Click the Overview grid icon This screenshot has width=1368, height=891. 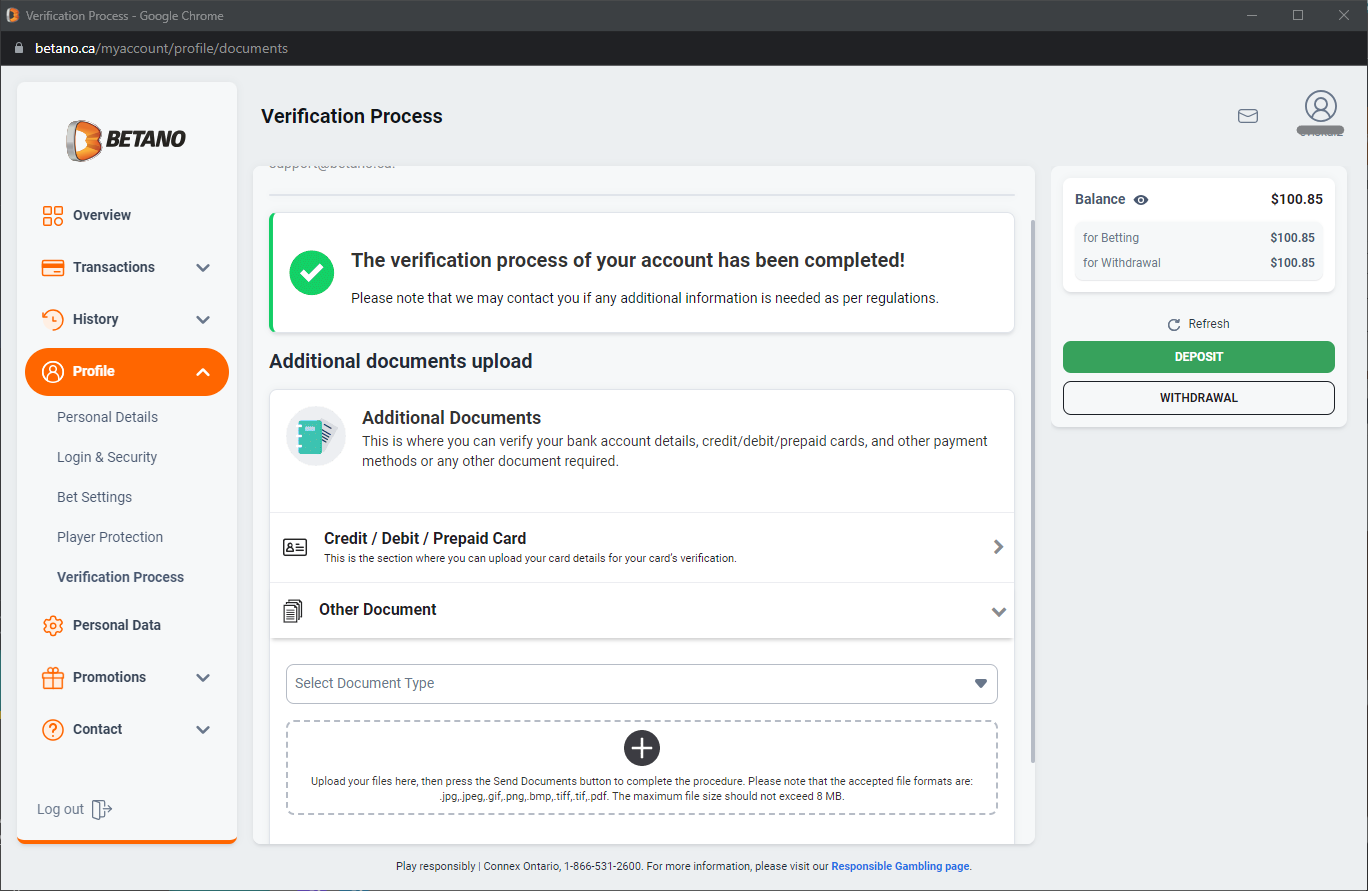(53, 215)
